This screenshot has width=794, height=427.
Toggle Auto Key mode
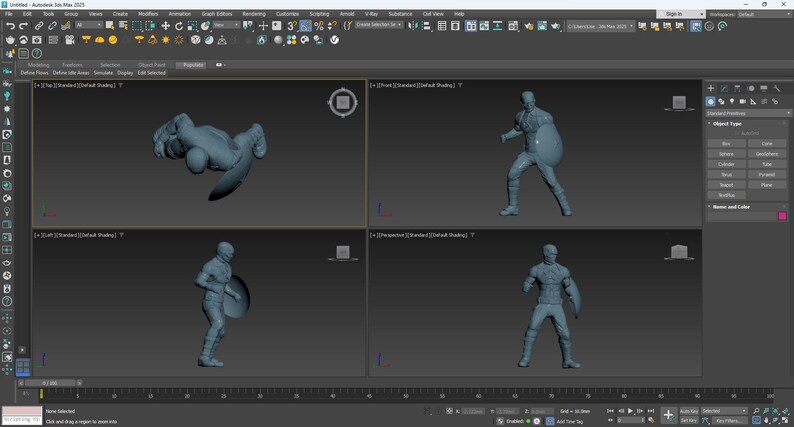point(689,411)
